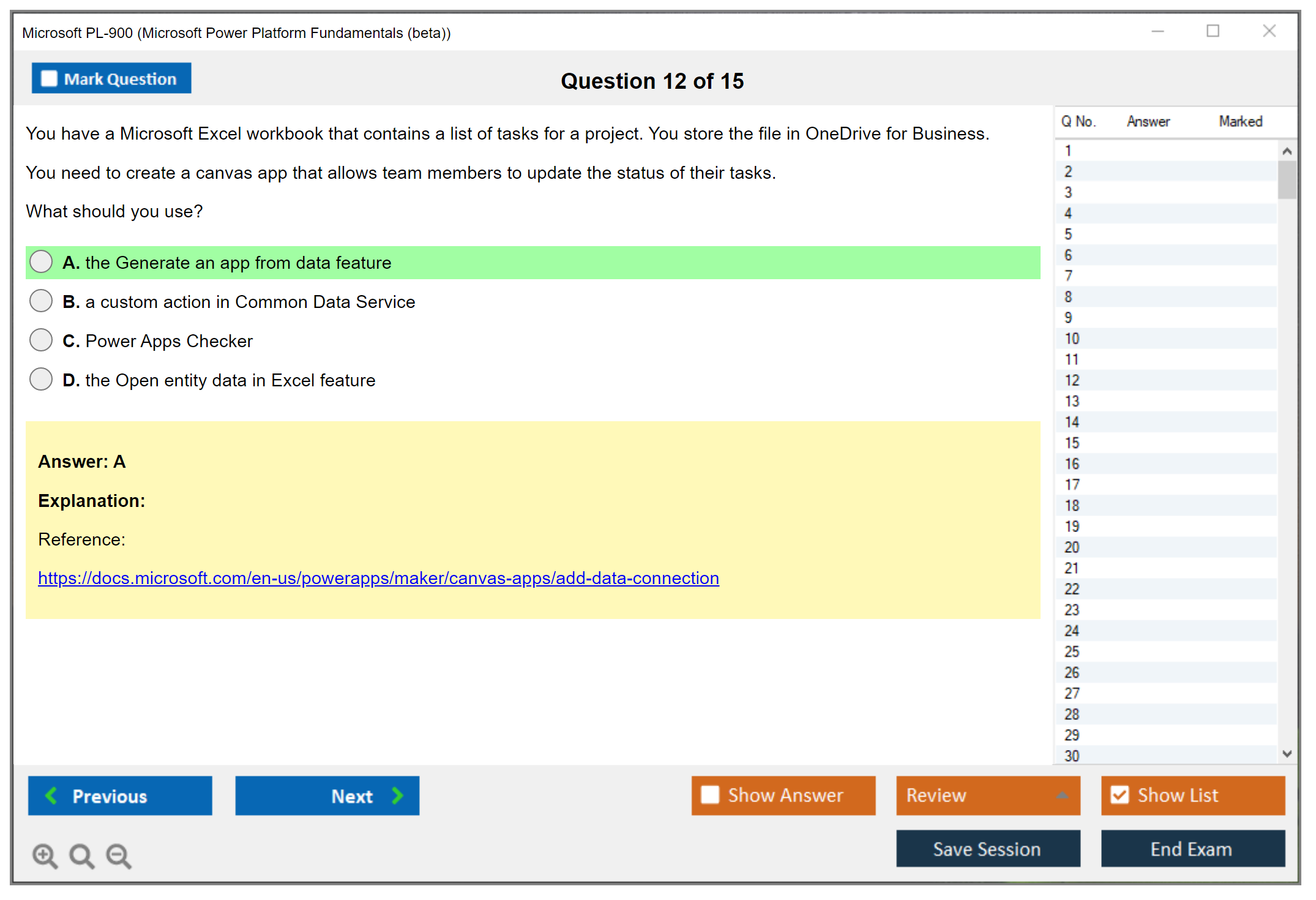This screenshot has height=900, width=1316.
Task: Pick option D Open entity data in Excel
Action: click(41, 380)
